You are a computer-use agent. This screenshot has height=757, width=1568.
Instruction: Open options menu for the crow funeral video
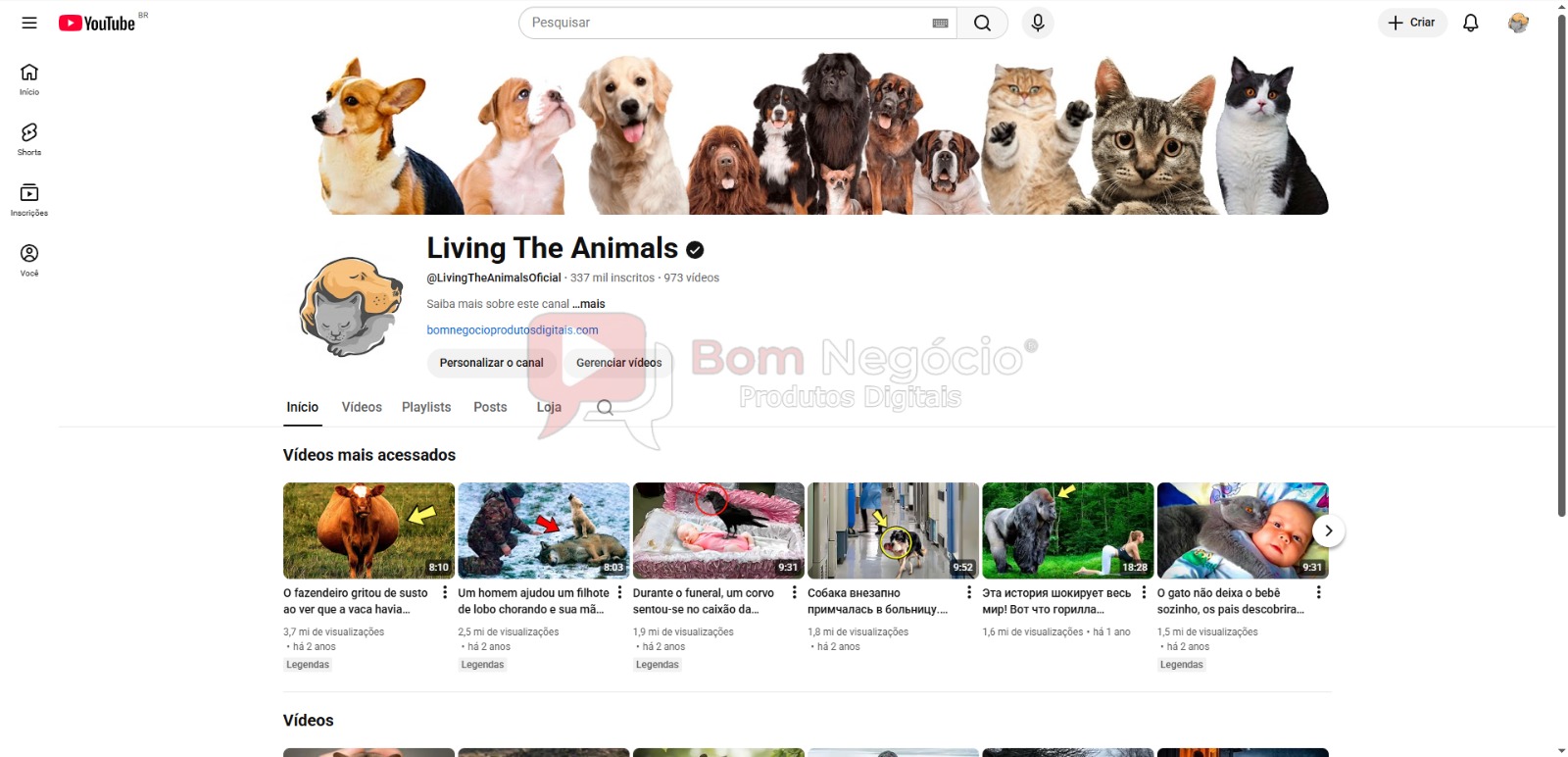795,592
